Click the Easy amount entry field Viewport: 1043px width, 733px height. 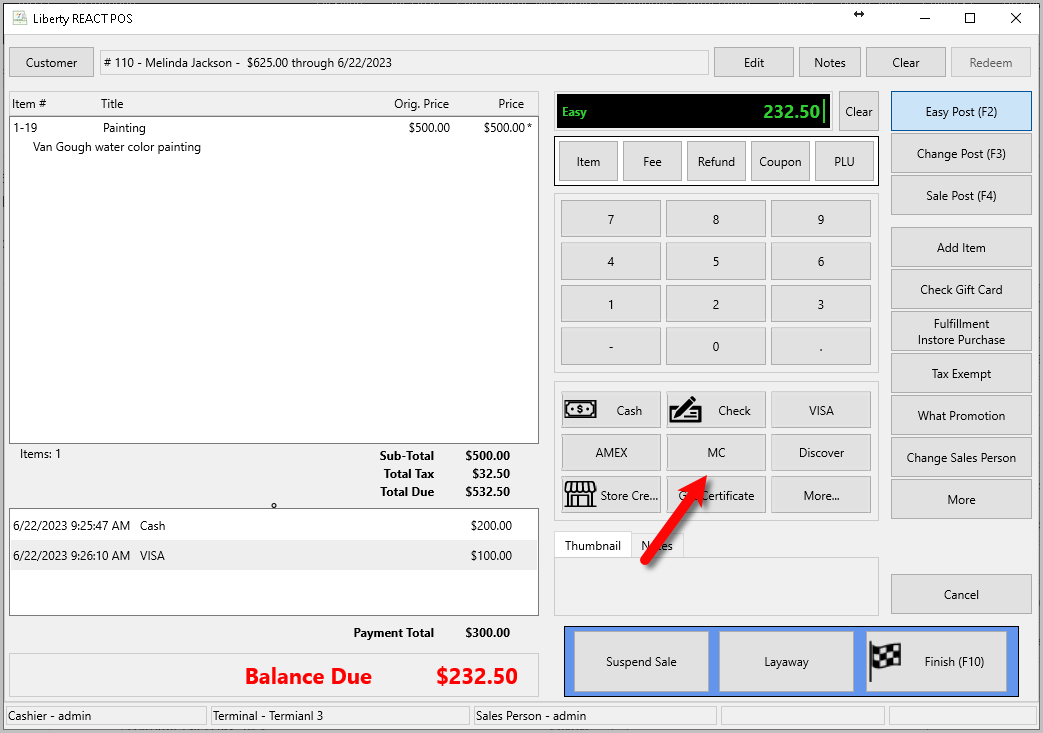tap(693, 111)
